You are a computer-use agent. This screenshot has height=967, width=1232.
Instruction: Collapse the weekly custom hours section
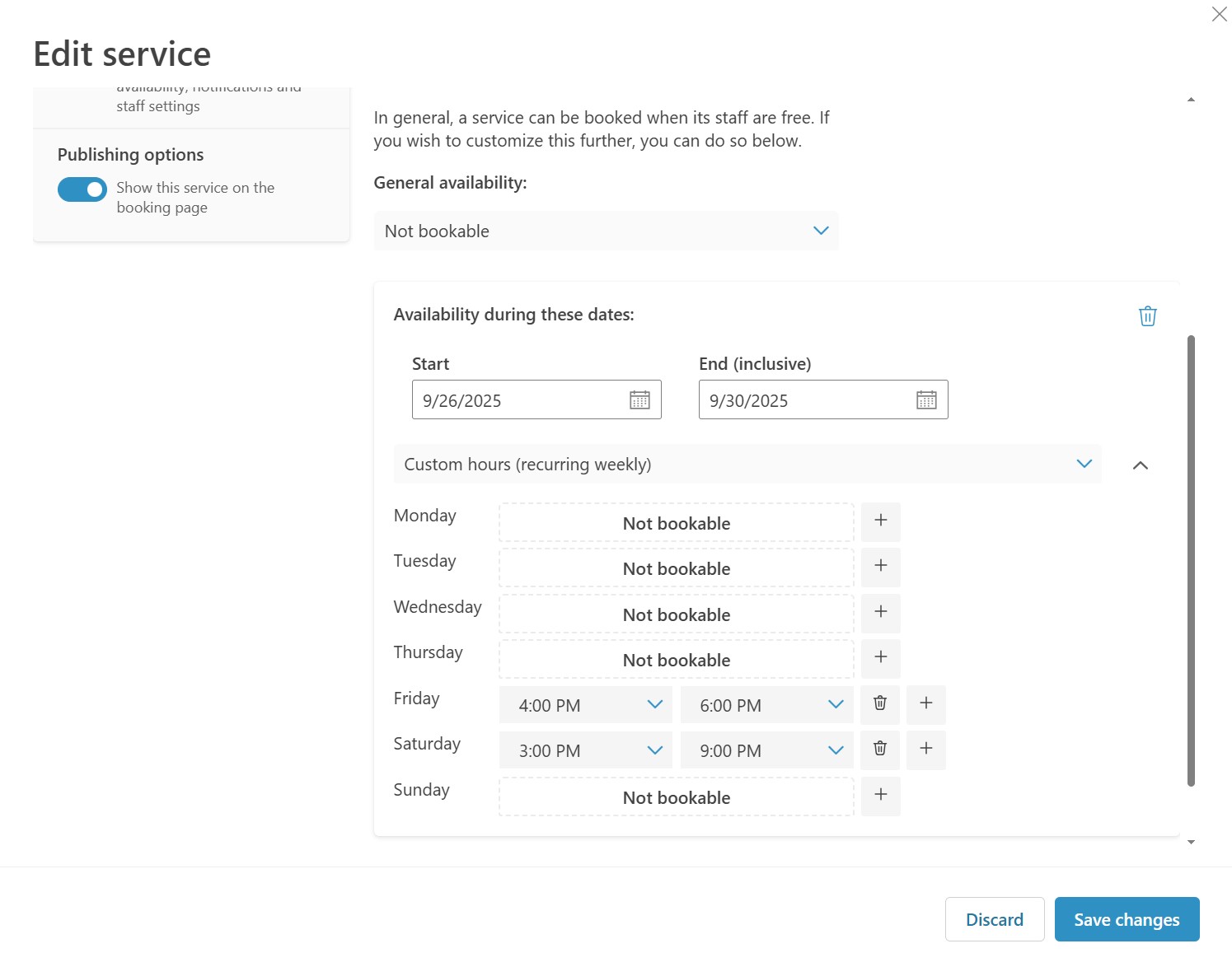[x=1141, y=465]
